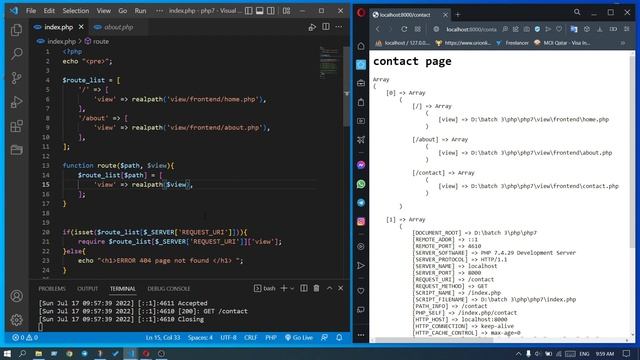Image resolution: width=640 pixels, height=360 pixels.
Task: Toggle the bottom panel visibility
Action: coord(260,11)
